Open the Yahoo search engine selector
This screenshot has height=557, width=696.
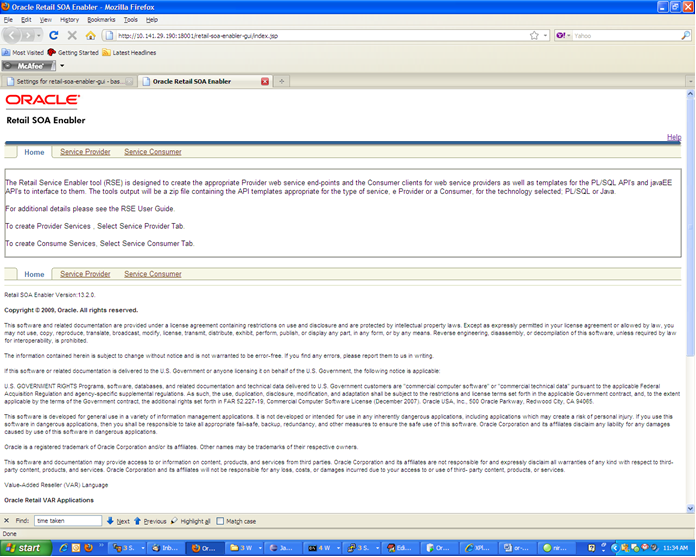(x=563, y=36)
